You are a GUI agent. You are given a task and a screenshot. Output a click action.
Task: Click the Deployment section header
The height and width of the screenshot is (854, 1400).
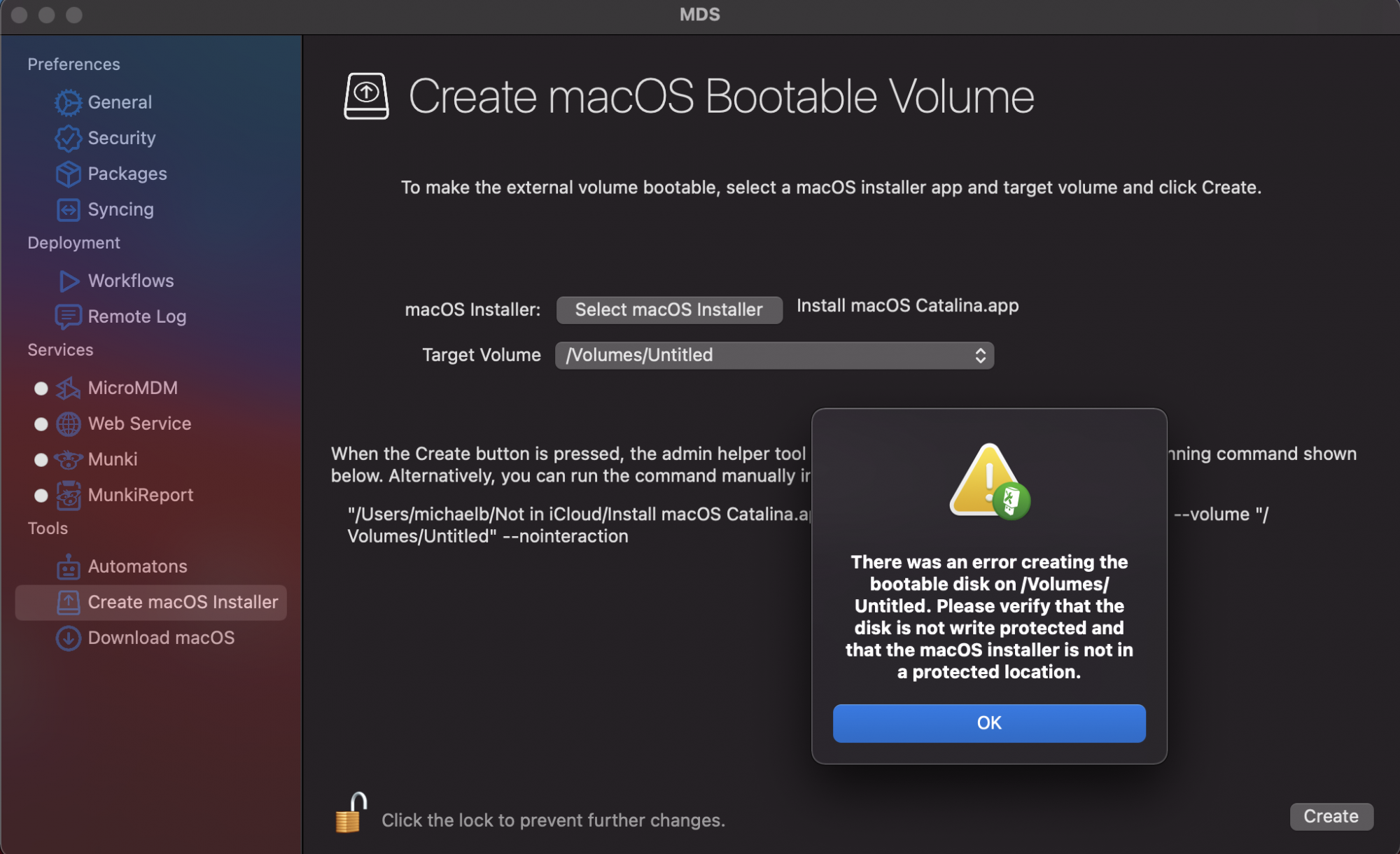pyautogui.click(x=73, y=243)
